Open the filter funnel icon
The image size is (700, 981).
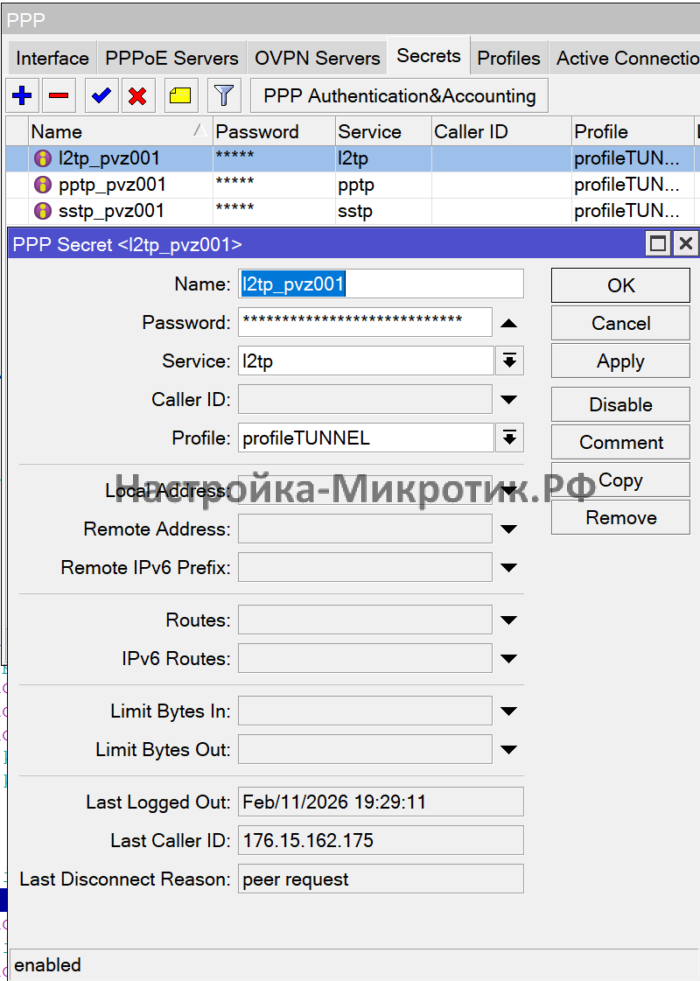click(225, 96)
